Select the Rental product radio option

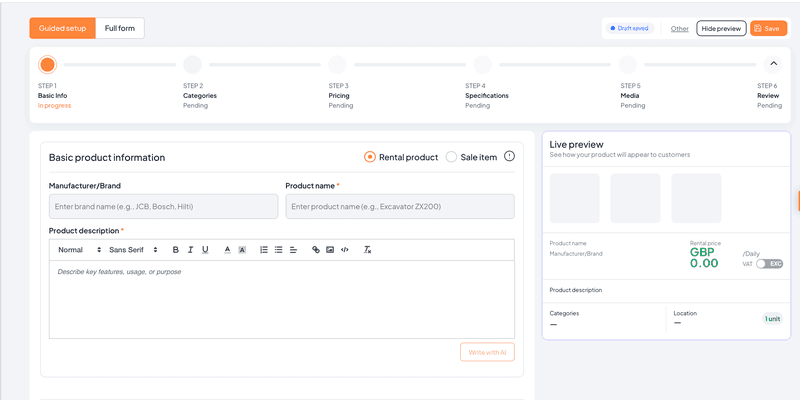coord(370,157)
